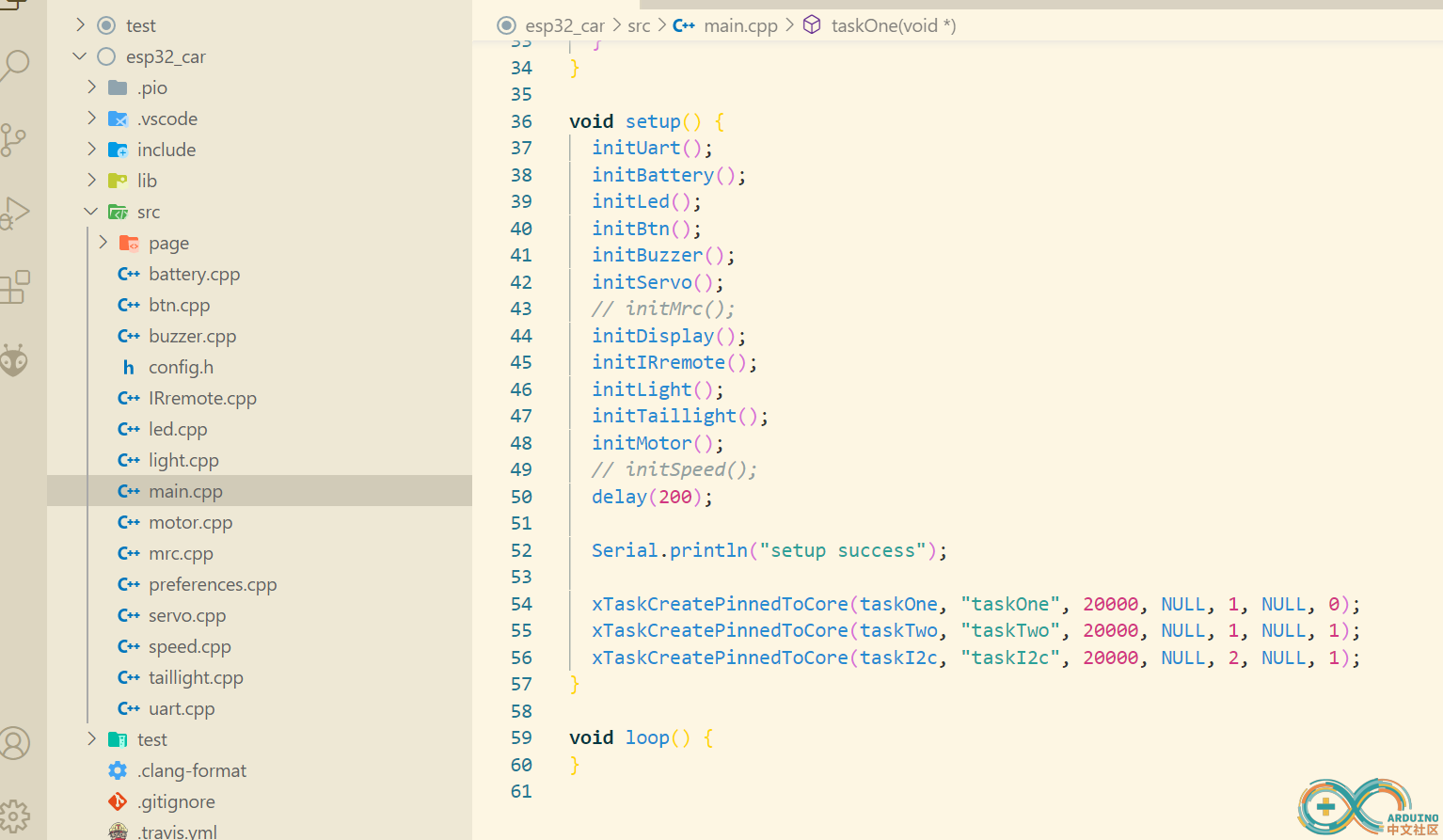Screen dimensions: 1443x840
Task: Collapse the src folder chevron
Action: (x=92, y=212)
